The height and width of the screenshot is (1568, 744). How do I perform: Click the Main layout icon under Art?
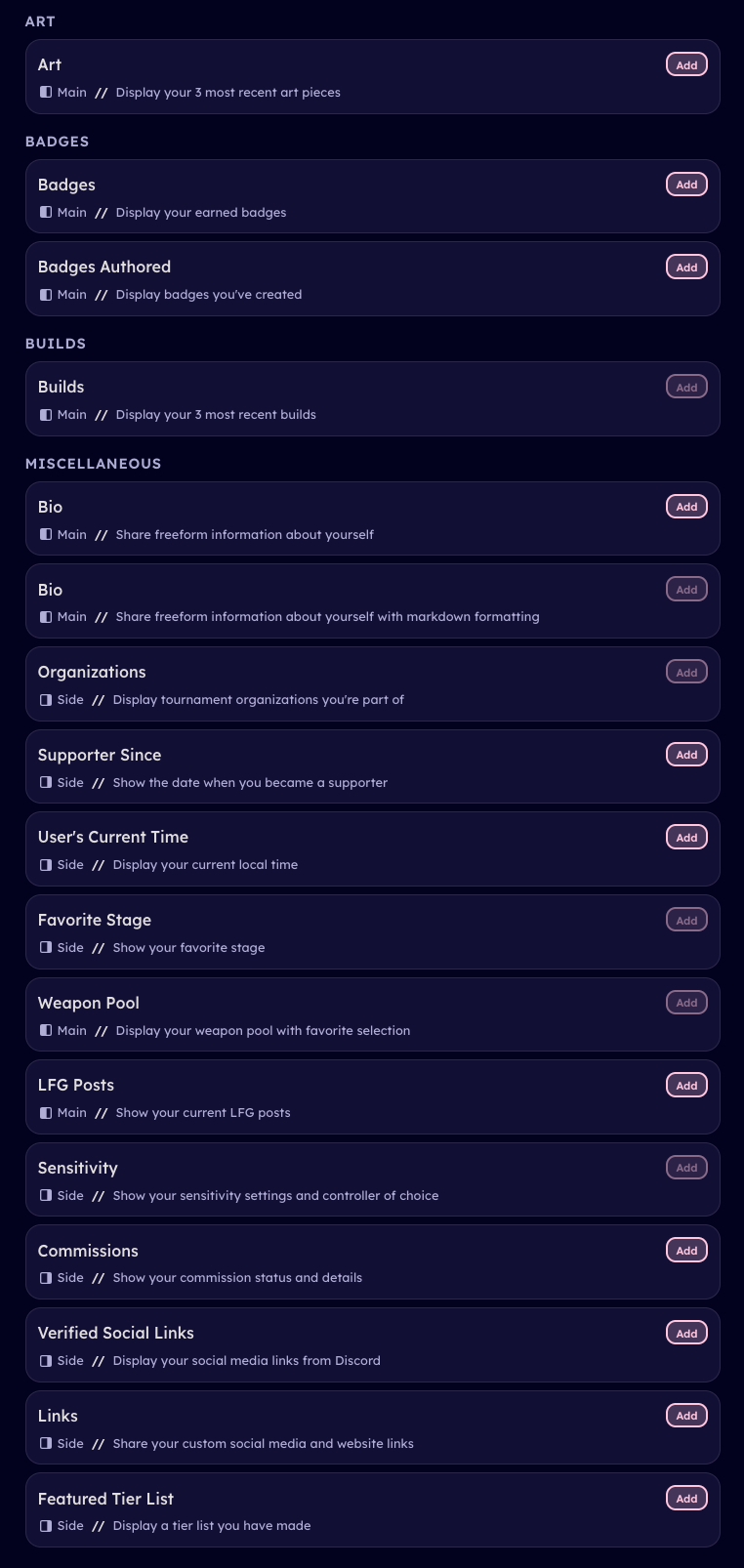[x=46, y=93]
